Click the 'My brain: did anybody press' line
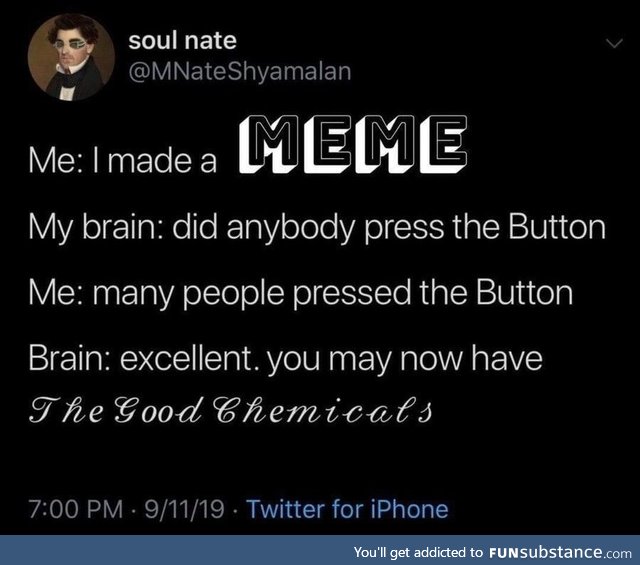This screenshot has height=565, width=640. (317, 228)
